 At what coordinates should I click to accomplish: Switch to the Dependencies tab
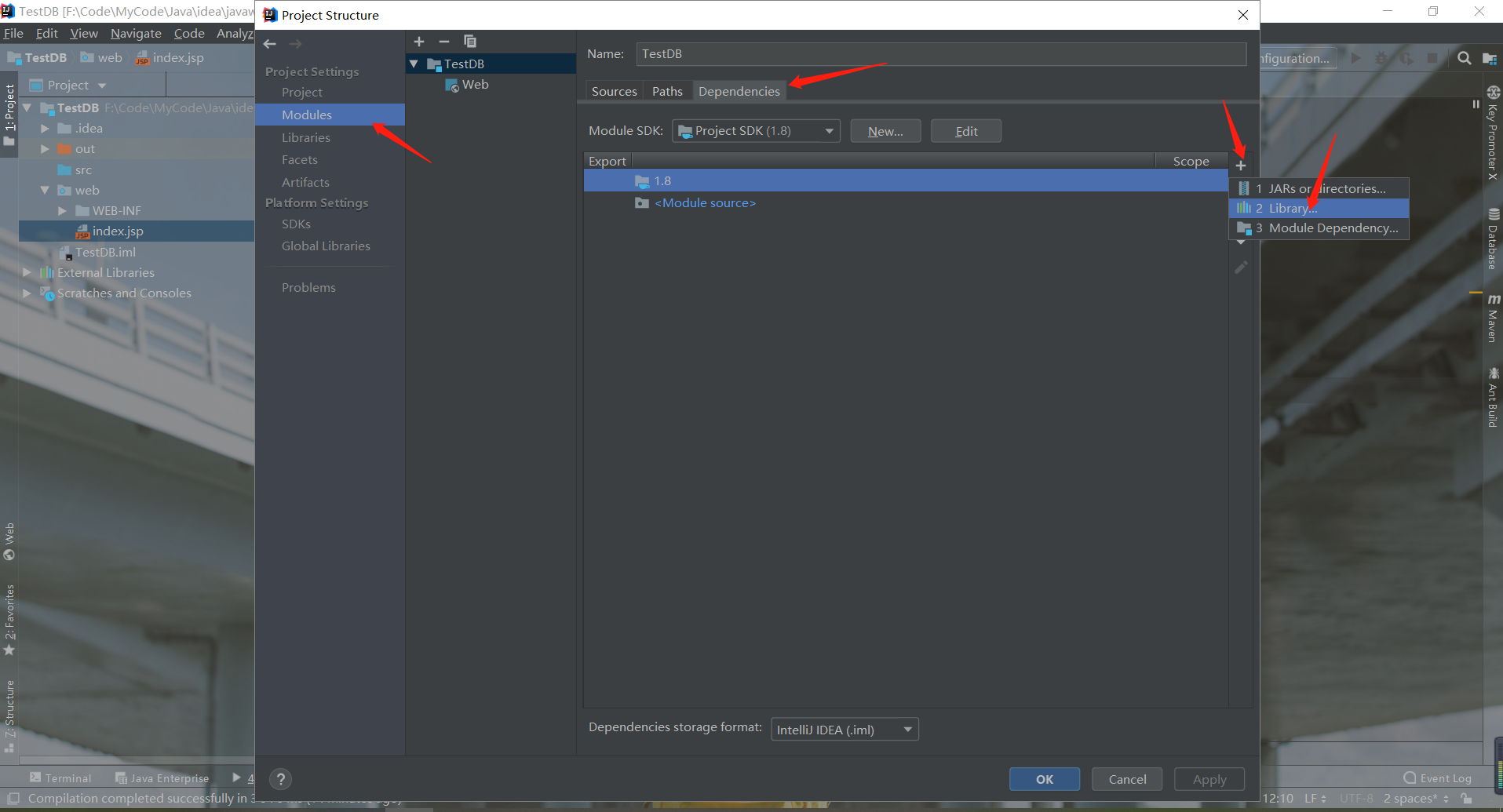pos(739,91)
